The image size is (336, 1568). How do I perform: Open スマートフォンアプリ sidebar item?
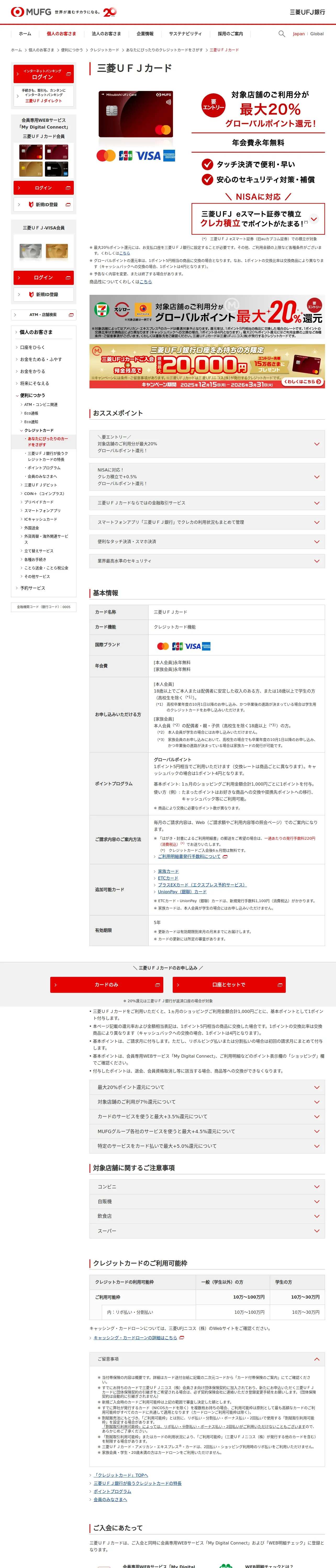coord(42,511)
